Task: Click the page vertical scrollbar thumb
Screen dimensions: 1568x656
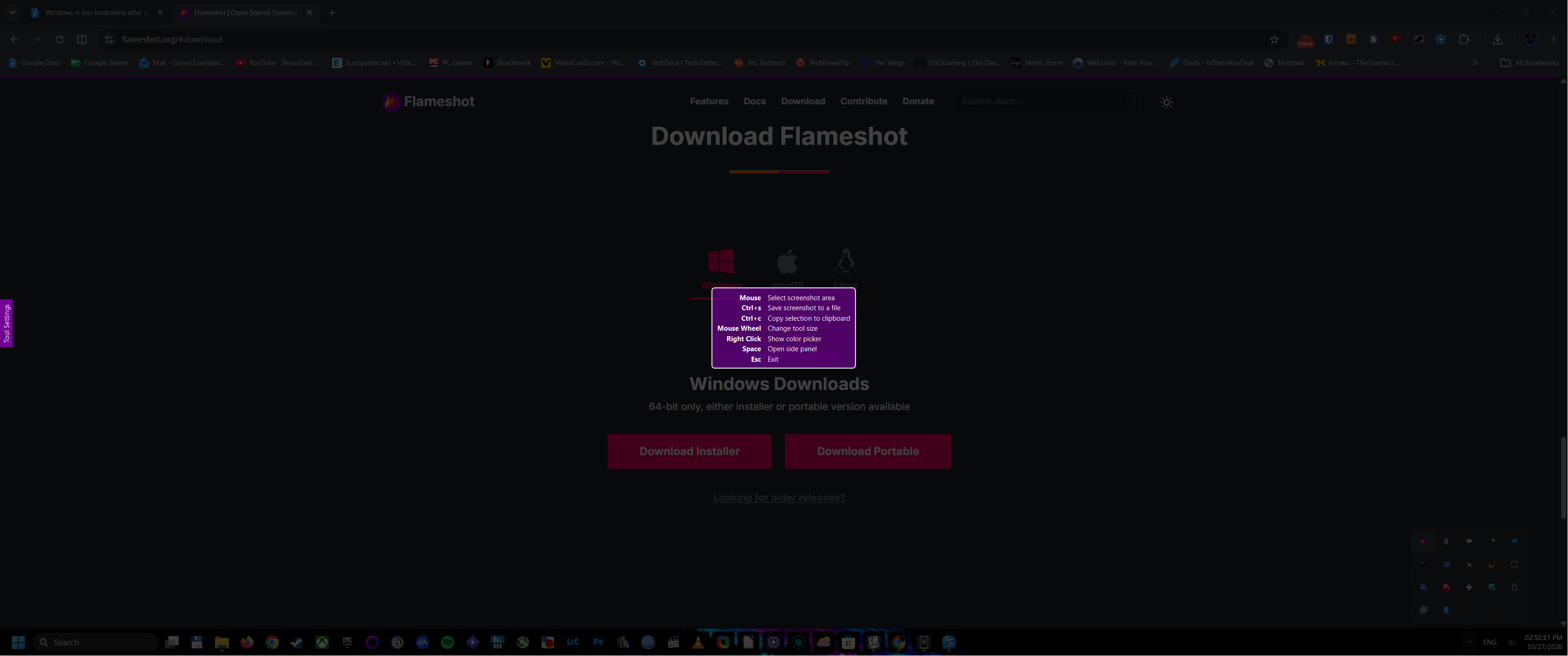Action: pyautogui.click(x=1563, y=478)
